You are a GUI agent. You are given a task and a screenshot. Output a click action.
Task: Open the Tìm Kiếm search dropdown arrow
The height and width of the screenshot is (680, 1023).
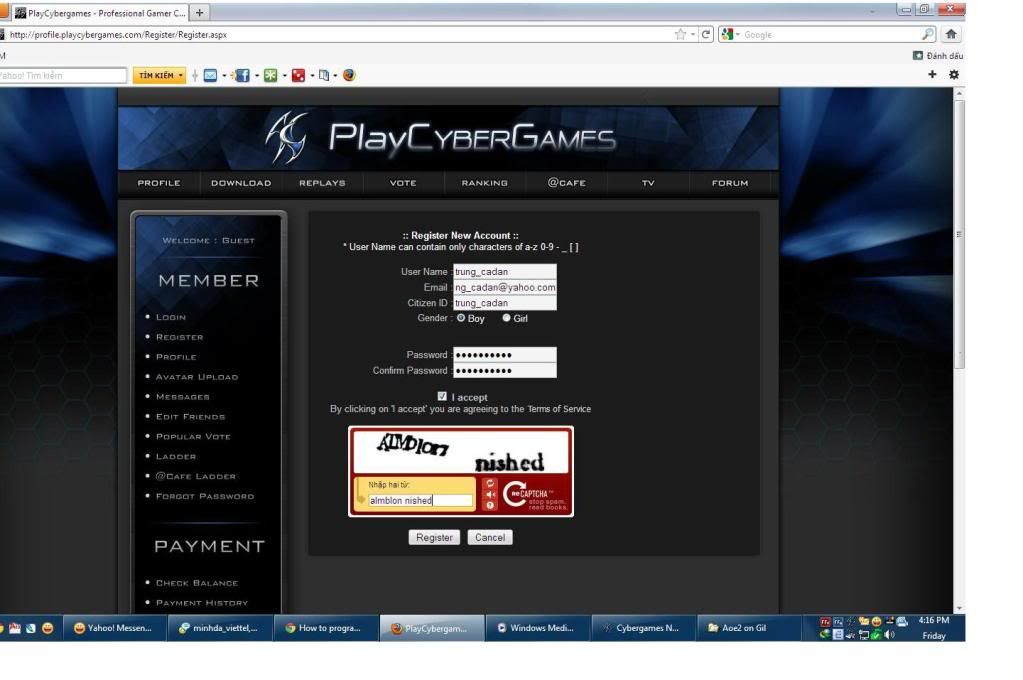tap(181, 76)
